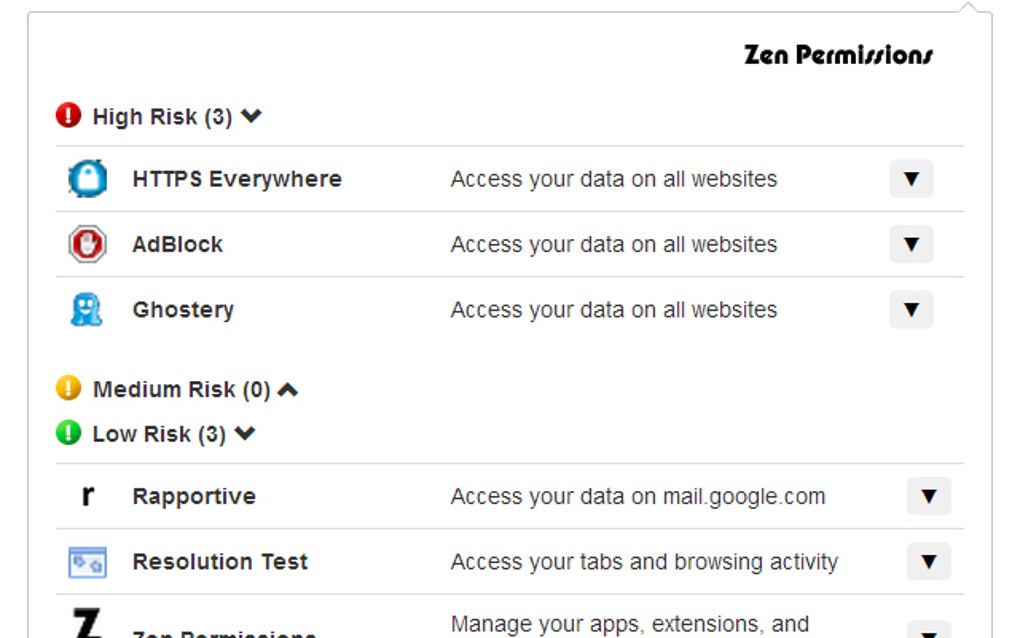The image size is (1020, 638).
Task: Open the dropdown next to HTTPS Everywhere
Action: click(x=911, y=179)
